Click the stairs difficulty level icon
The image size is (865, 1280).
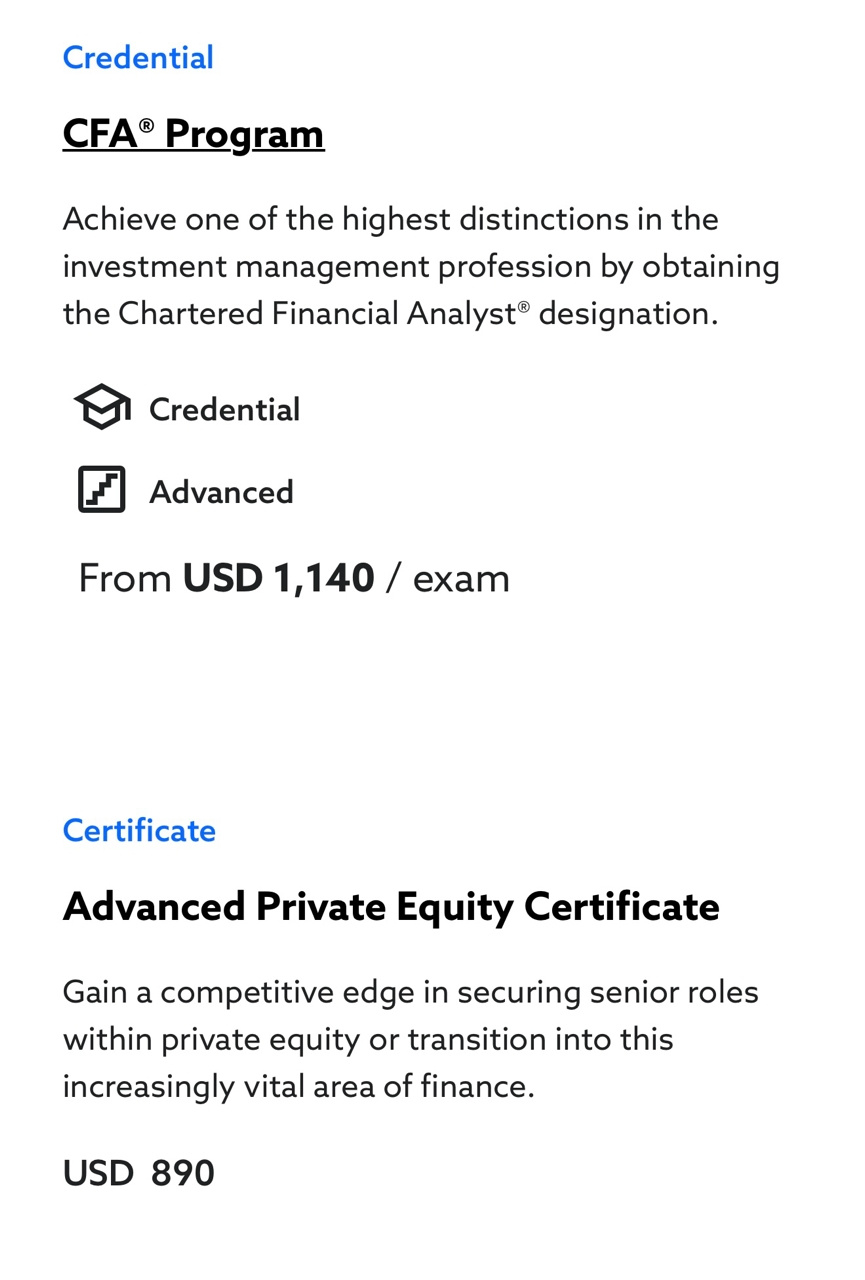(x=102, y=490)
